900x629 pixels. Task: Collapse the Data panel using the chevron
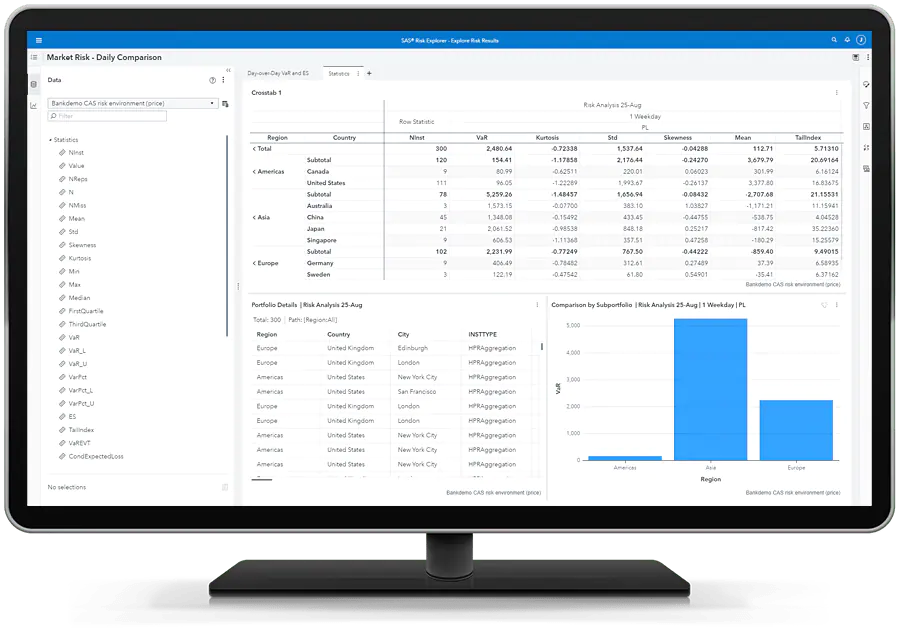pyautogui.click(x=230, y=69)
